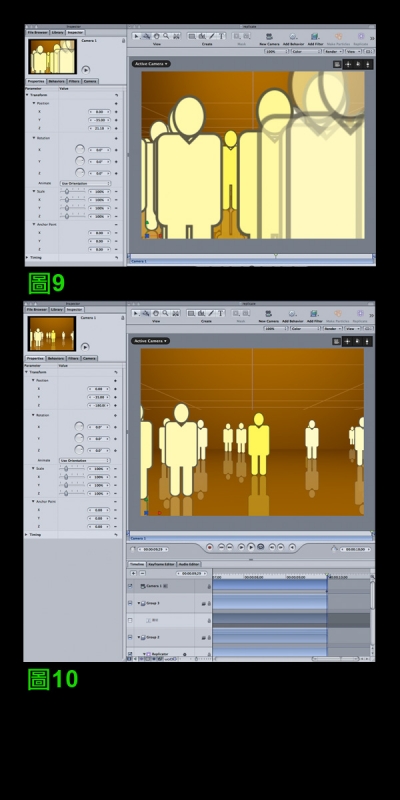
Task: Click the Camera 1 track bar in the Timeline
Action: pos(269,585)
